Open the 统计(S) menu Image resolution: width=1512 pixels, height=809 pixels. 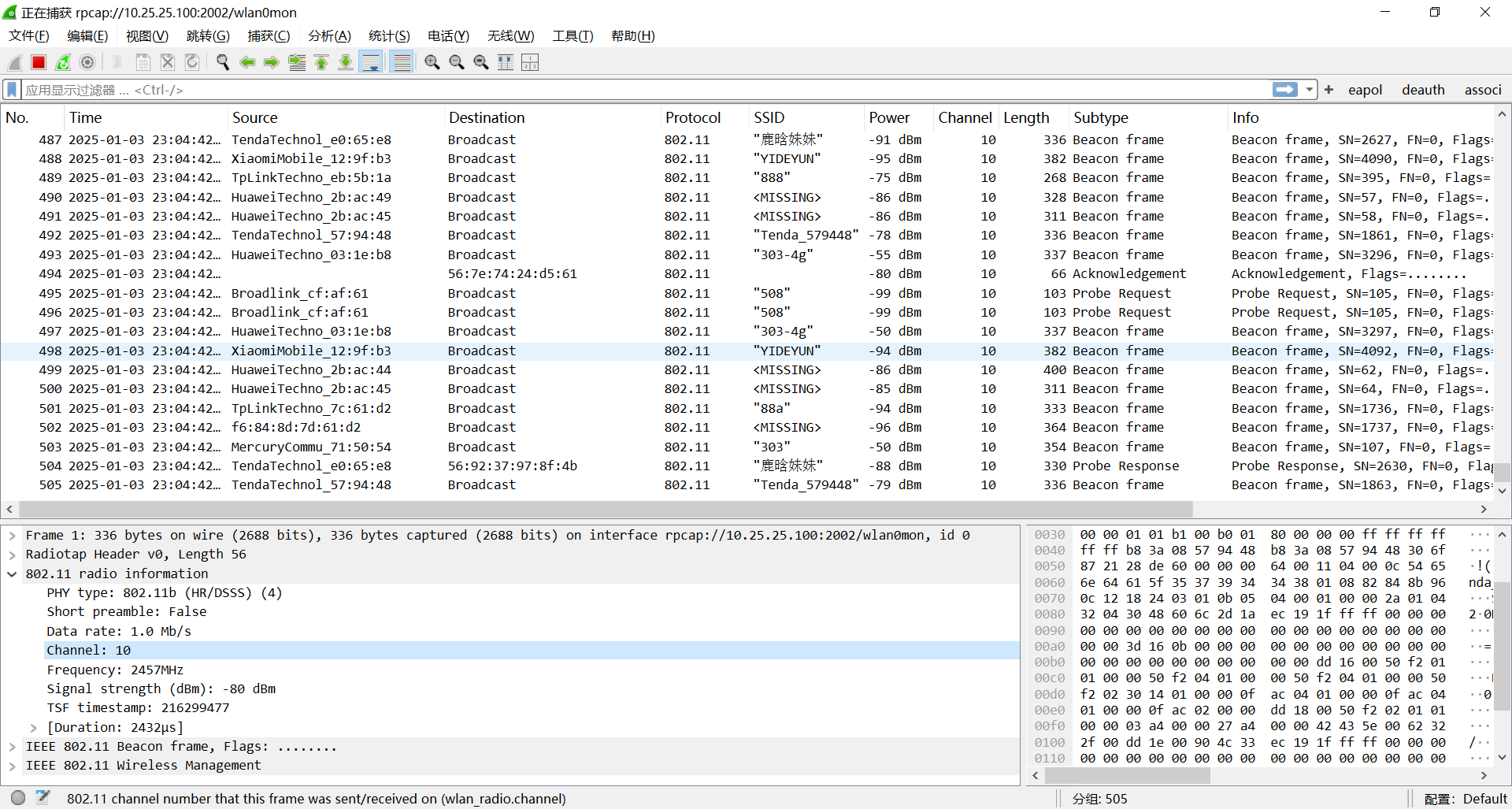pyautogui.click(x=389, y=35)
